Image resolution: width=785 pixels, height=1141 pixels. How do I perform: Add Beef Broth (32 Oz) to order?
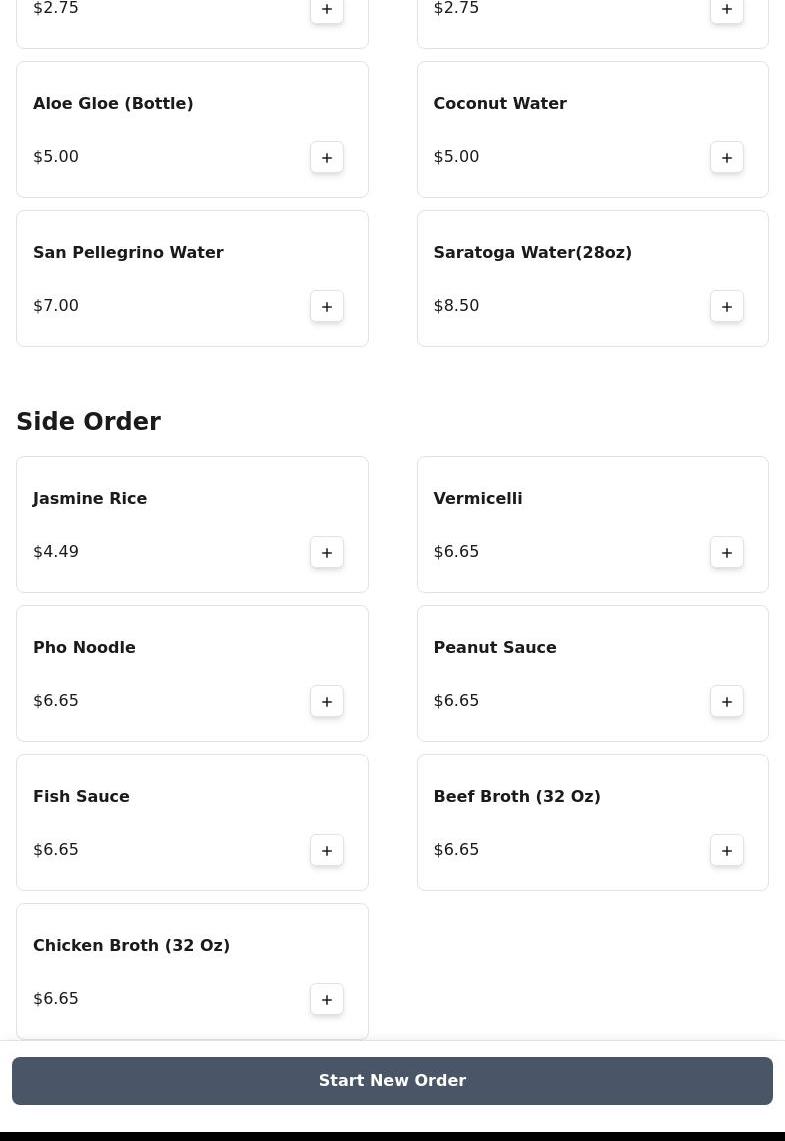(x=727, y=850)
